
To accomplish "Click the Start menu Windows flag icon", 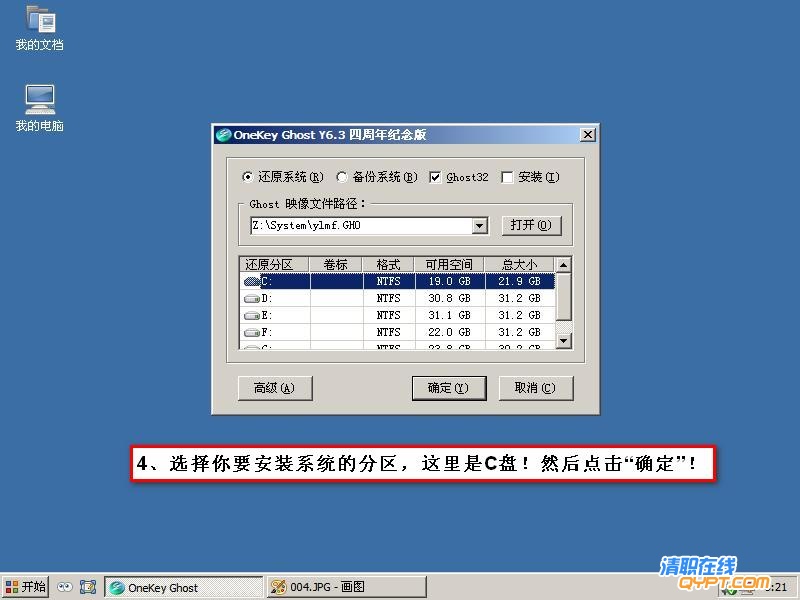I will [12, 587].
